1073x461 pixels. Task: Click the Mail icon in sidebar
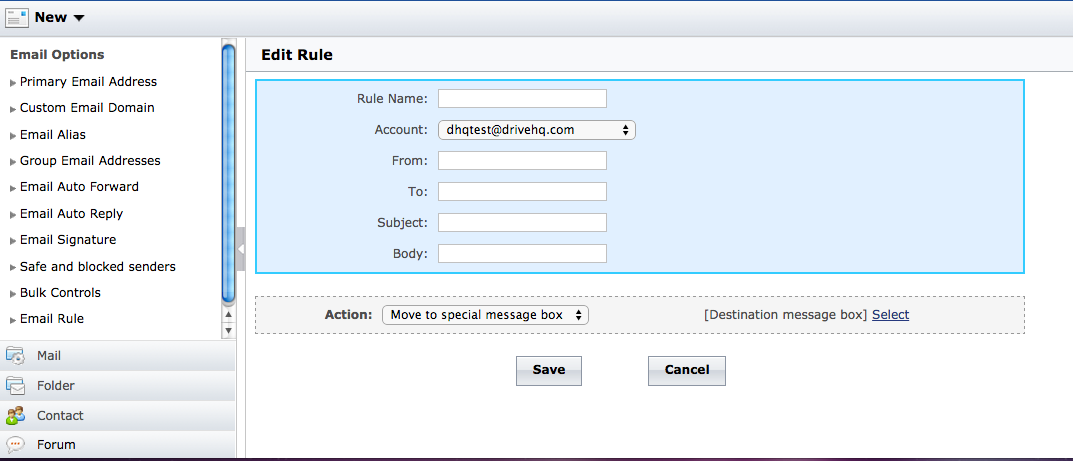(16, 356)
